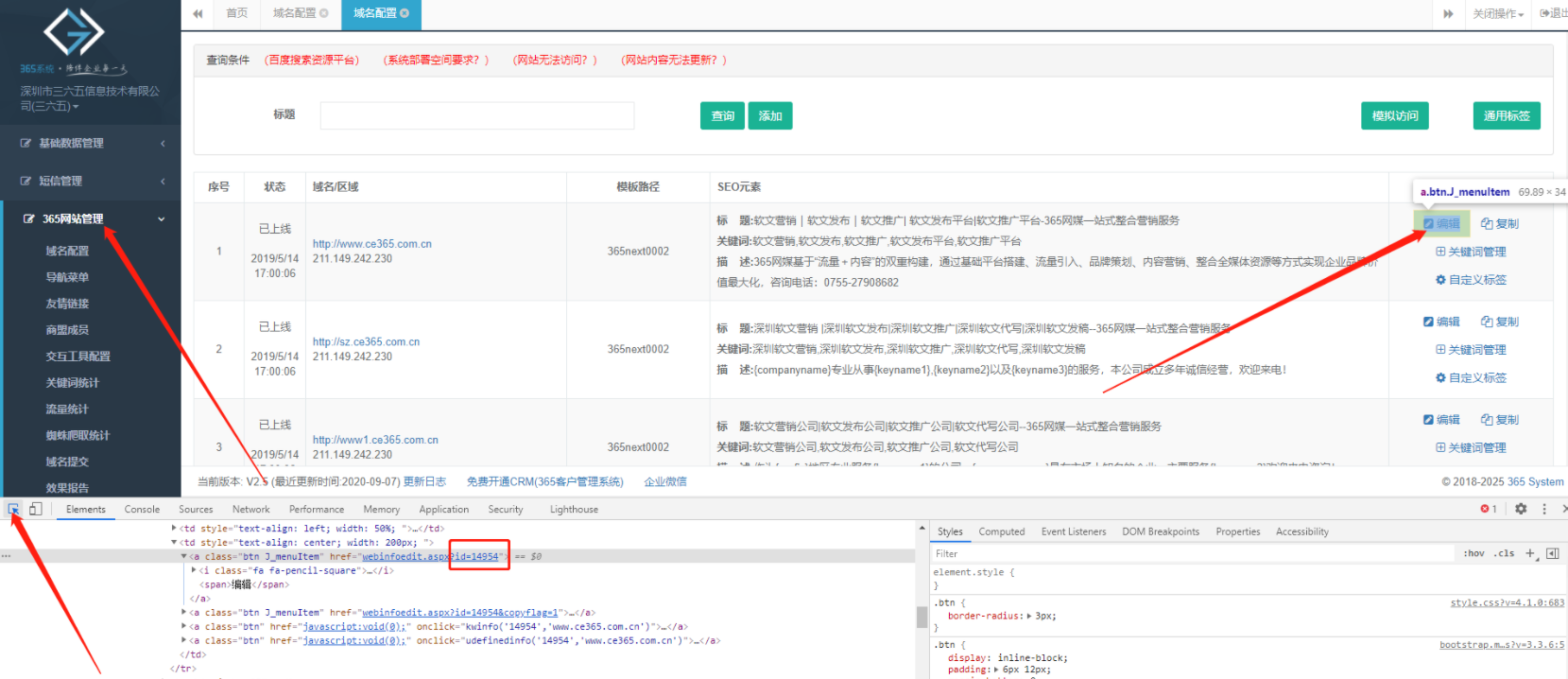Click the 标题 search input field

point(476,115)
